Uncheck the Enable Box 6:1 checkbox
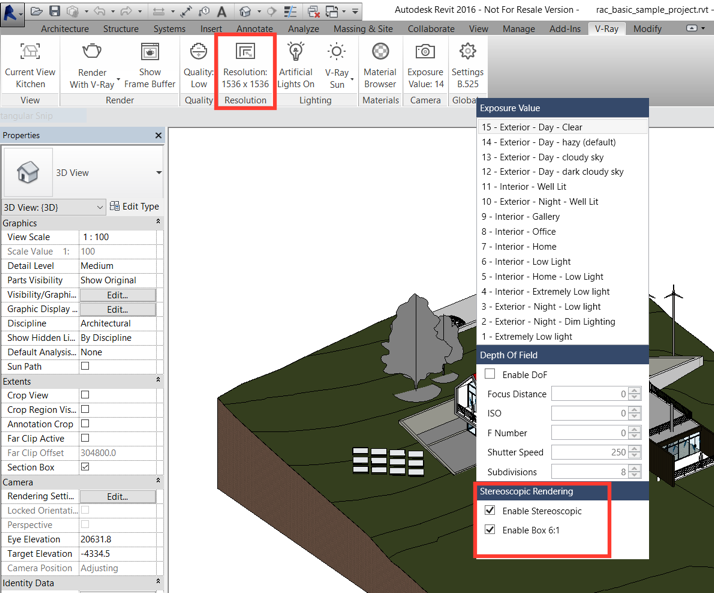The image size is (714, 593). pyautogui.click(x=490, y=529)
